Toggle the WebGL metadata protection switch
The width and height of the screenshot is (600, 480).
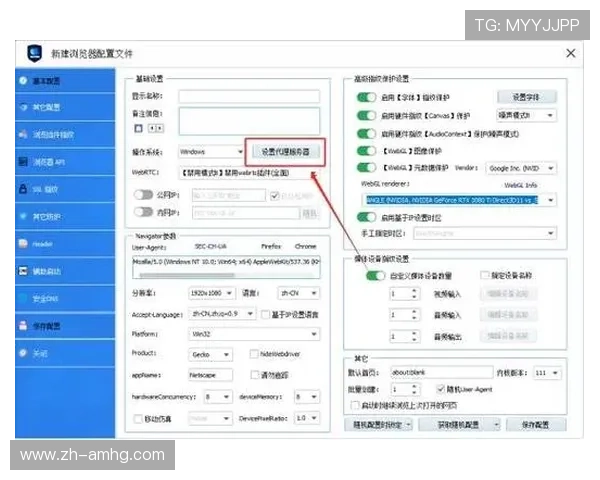pos(367,168)
